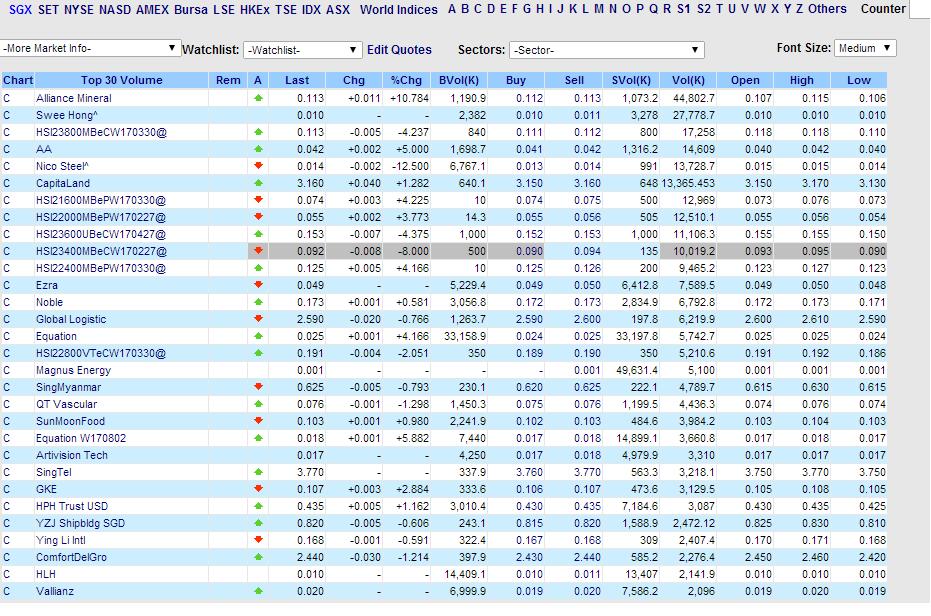Filter counters by Others
The width and height of the screenshot is (931, 616).
[827, 9]
